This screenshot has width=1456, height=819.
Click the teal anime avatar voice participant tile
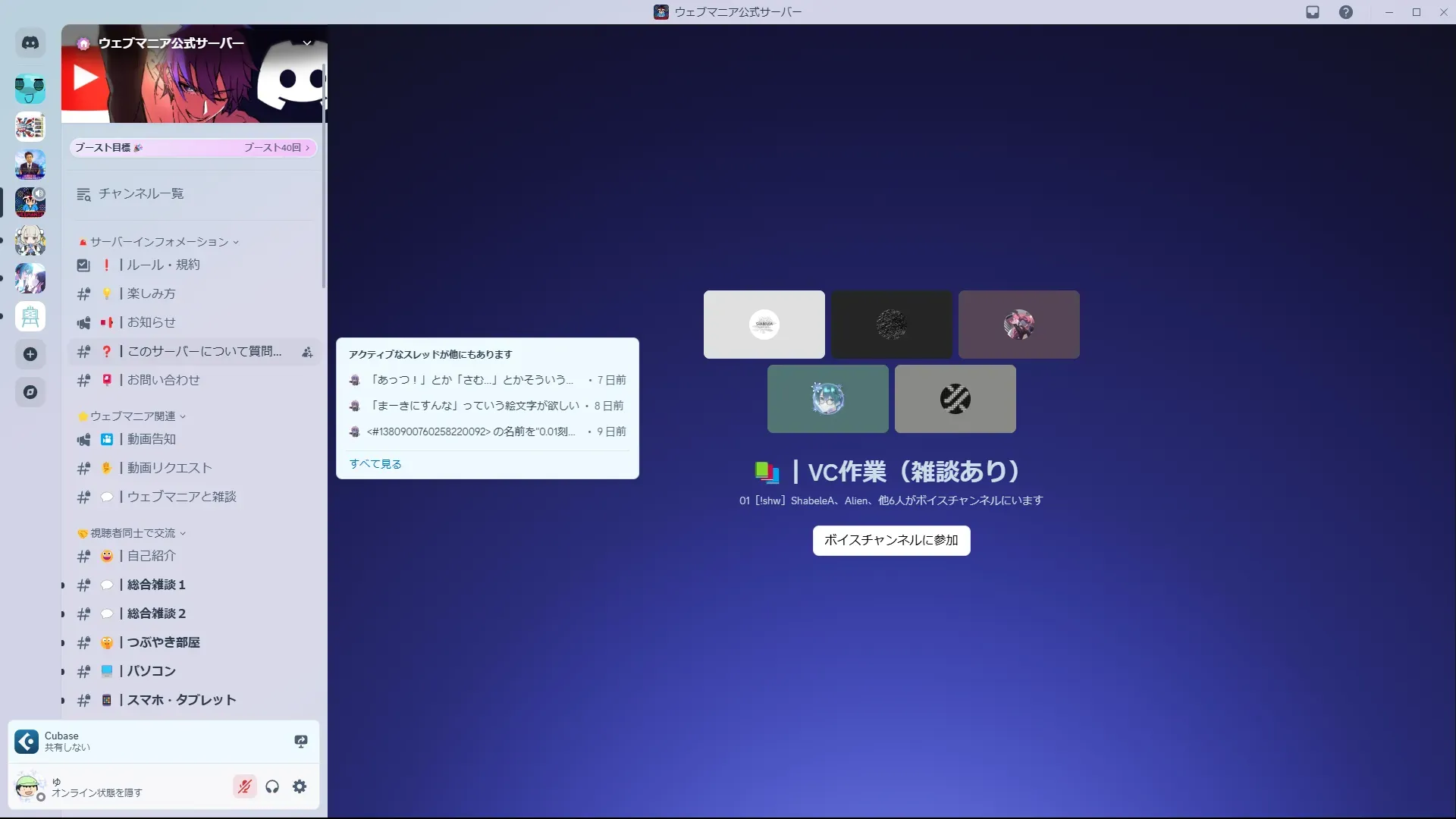[x=827, y=399]
